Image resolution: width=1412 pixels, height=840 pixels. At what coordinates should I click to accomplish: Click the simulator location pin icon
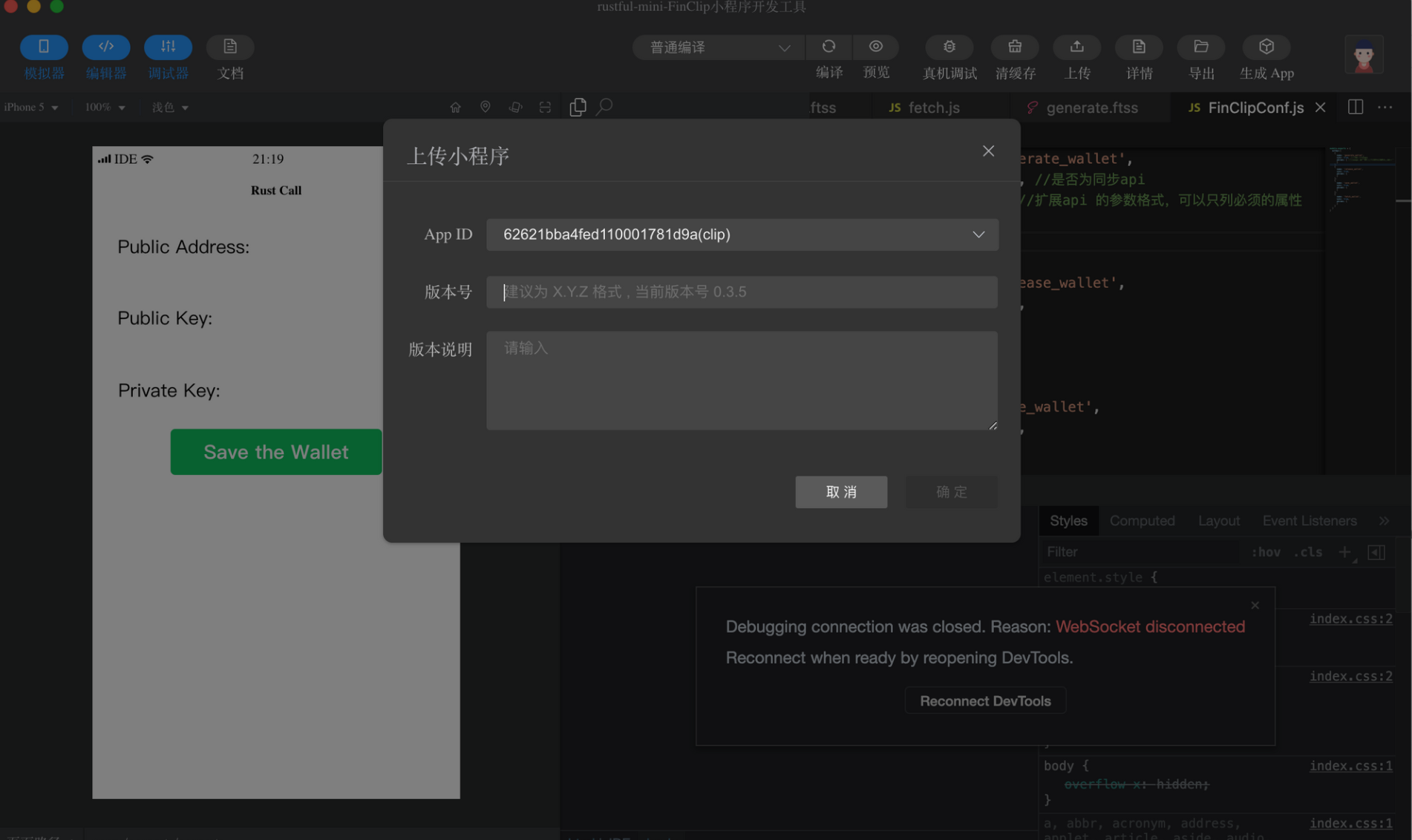tap(486, 108)
